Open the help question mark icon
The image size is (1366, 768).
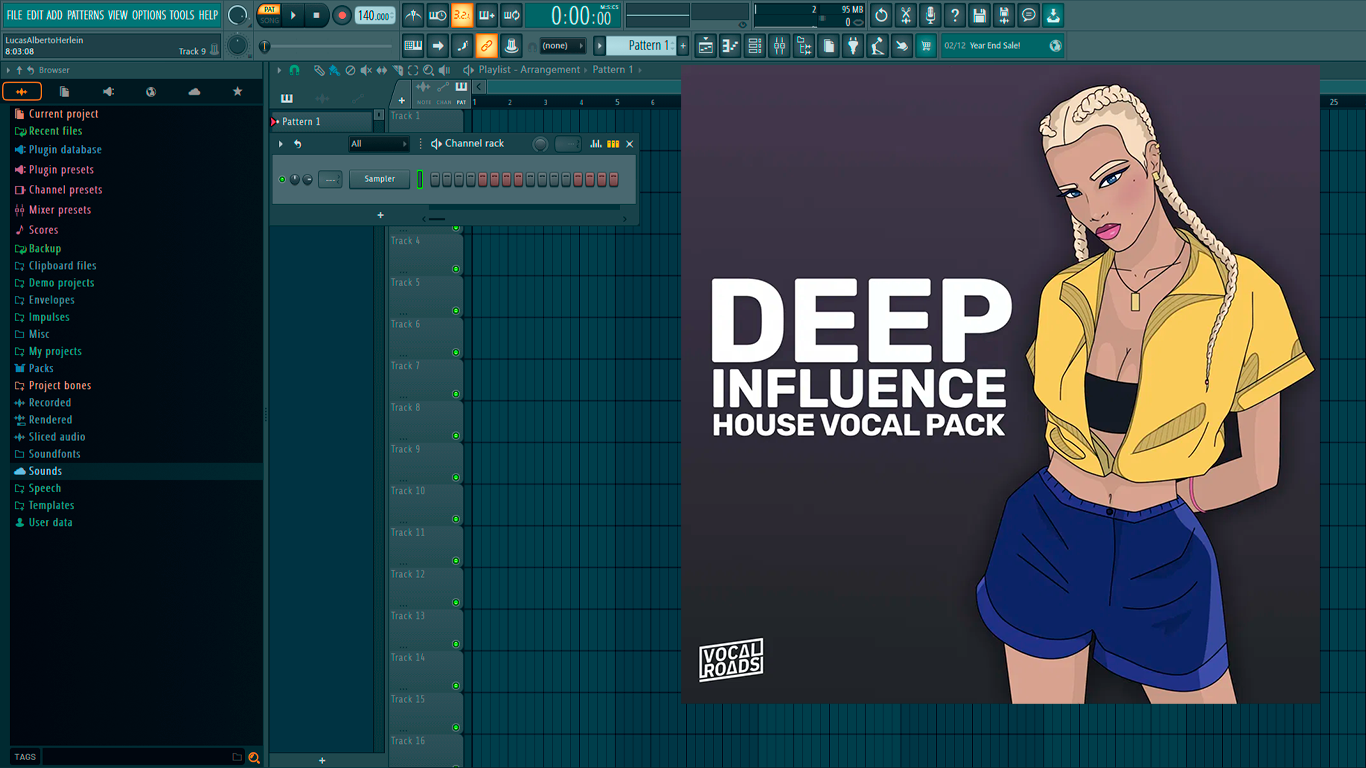pyautogui.click(x=955, y=15)
